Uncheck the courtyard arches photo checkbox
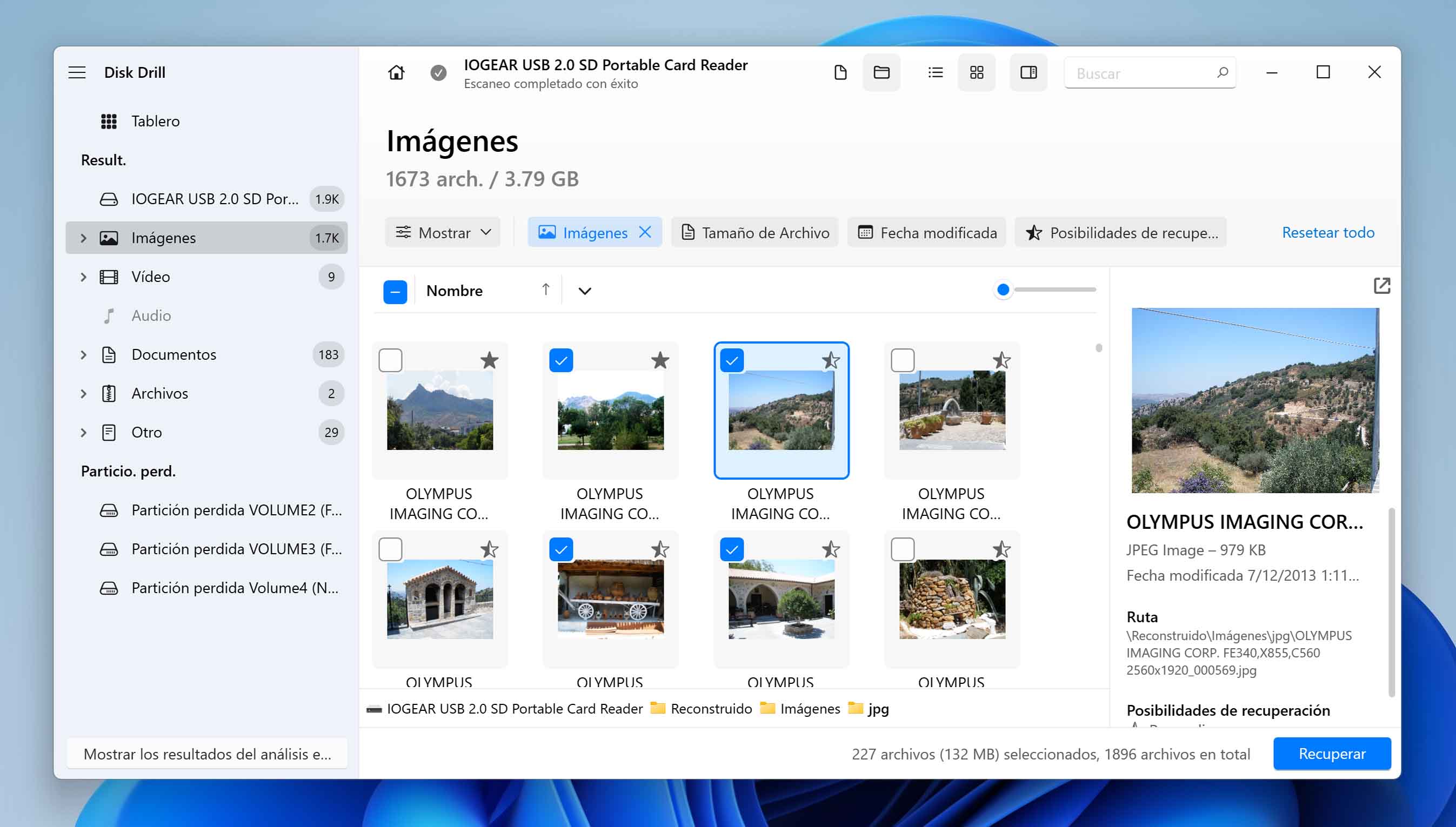 (732, 549)
